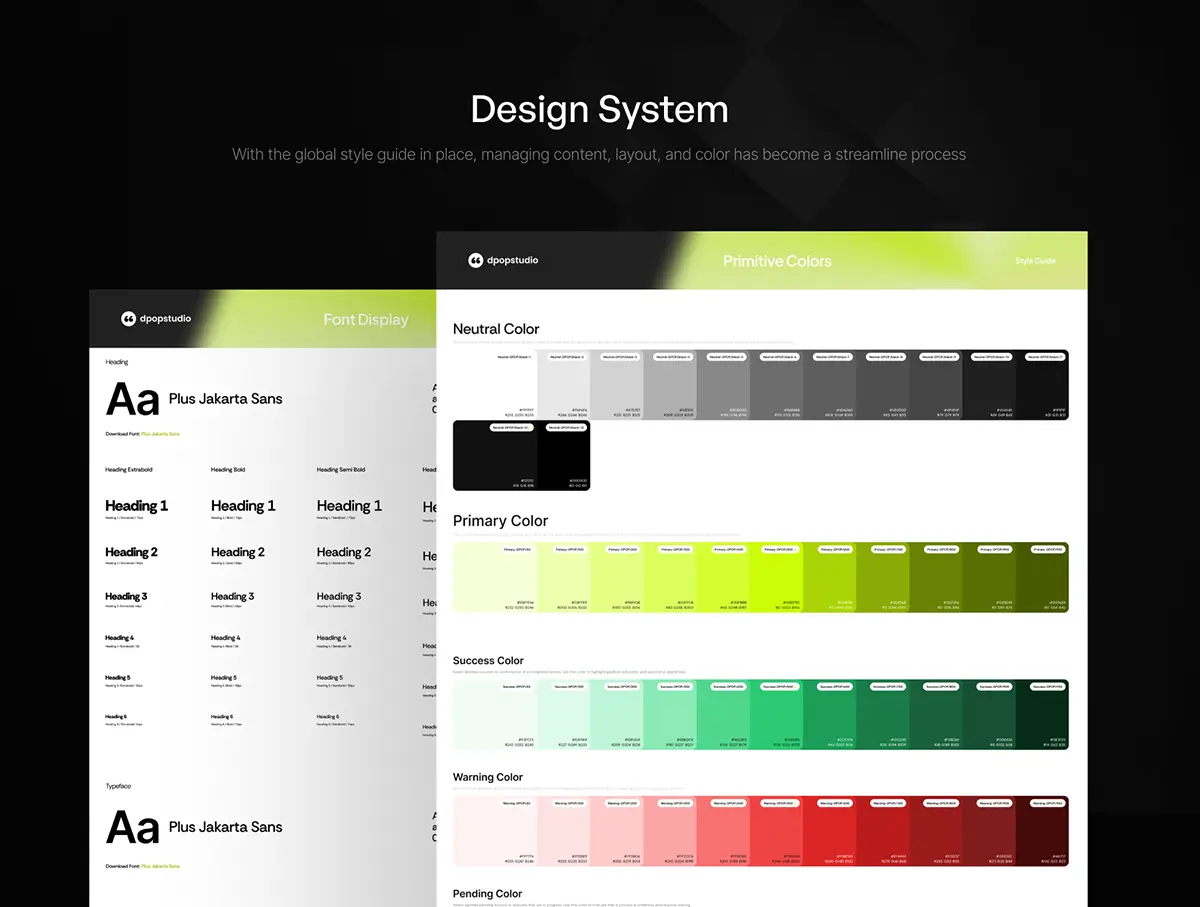Select the Heading 2 sample under Heading Bold

tap(238, 552)
